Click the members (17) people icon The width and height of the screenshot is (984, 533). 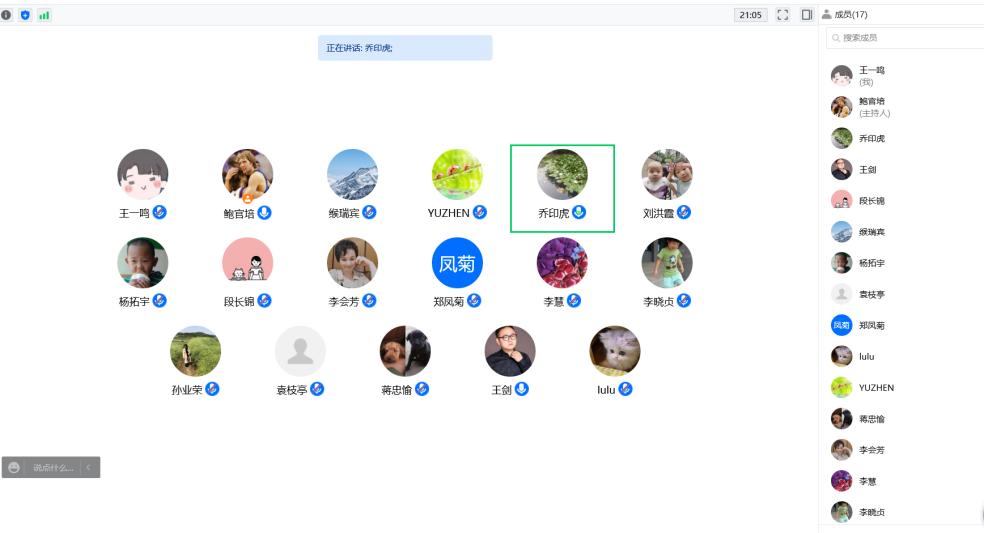point(826,14)
